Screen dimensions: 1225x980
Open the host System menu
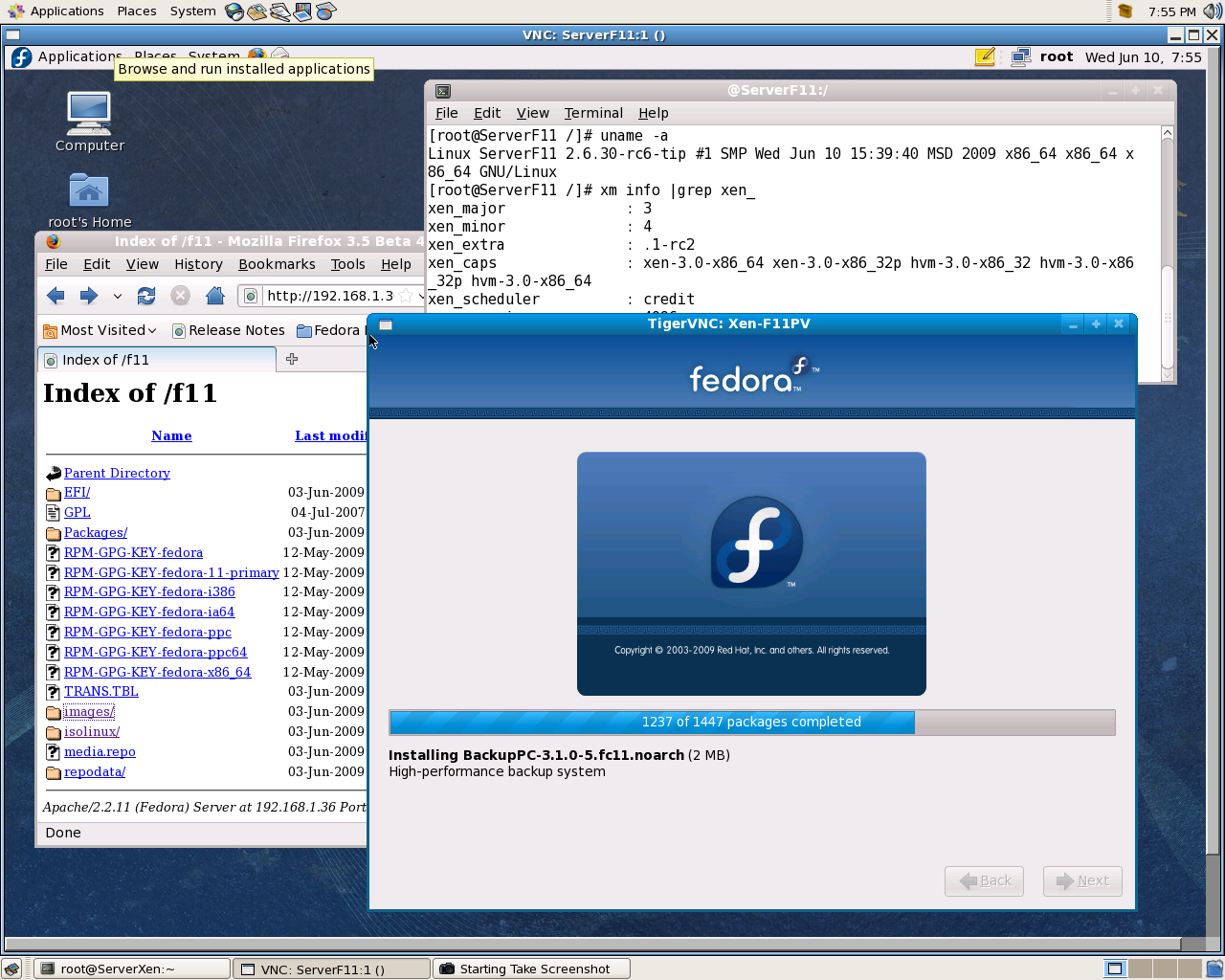click(x=193, y=11)
